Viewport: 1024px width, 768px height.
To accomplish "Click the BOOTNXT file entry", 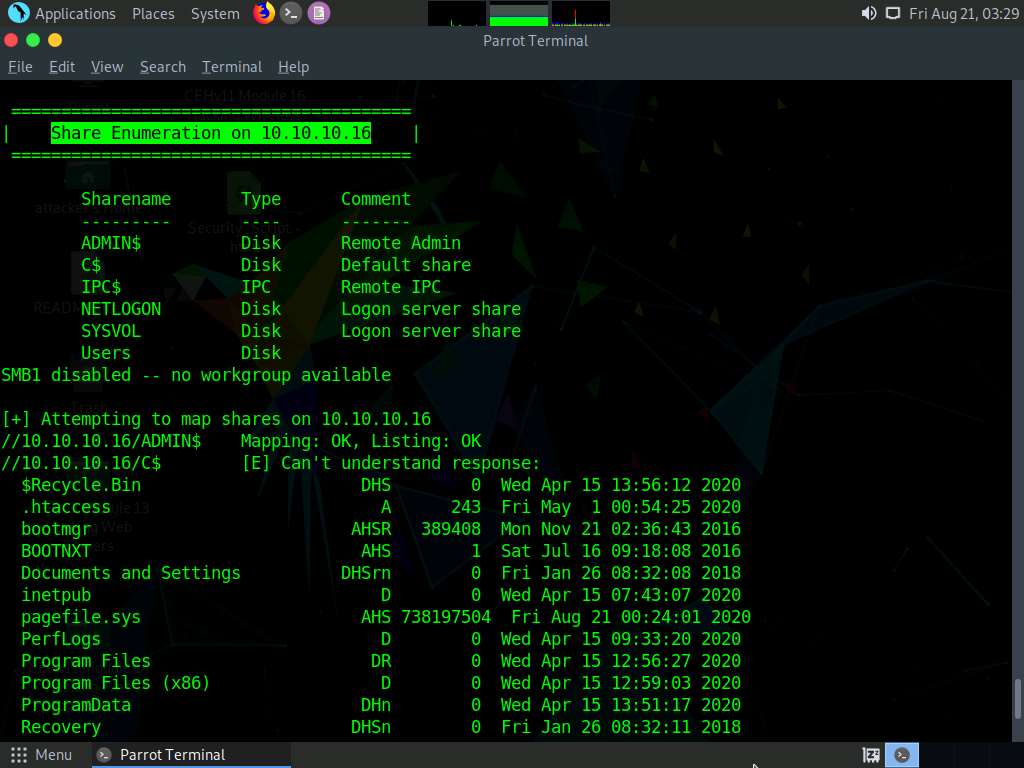I will click(56, 551).
